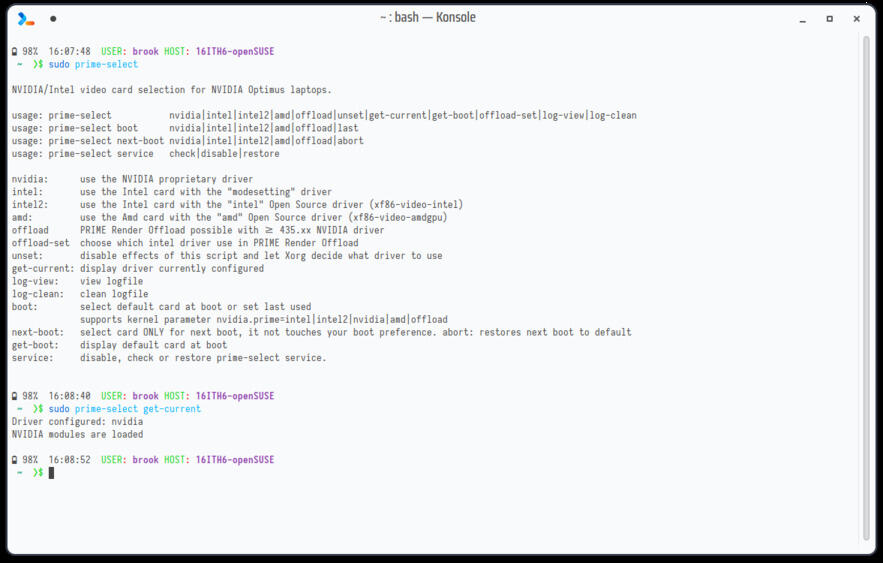This screenshot has height=563, width=883.
Task: Click 'USER: brook' in the 16:08:40 prompt
Action: [x=130, y=396]
